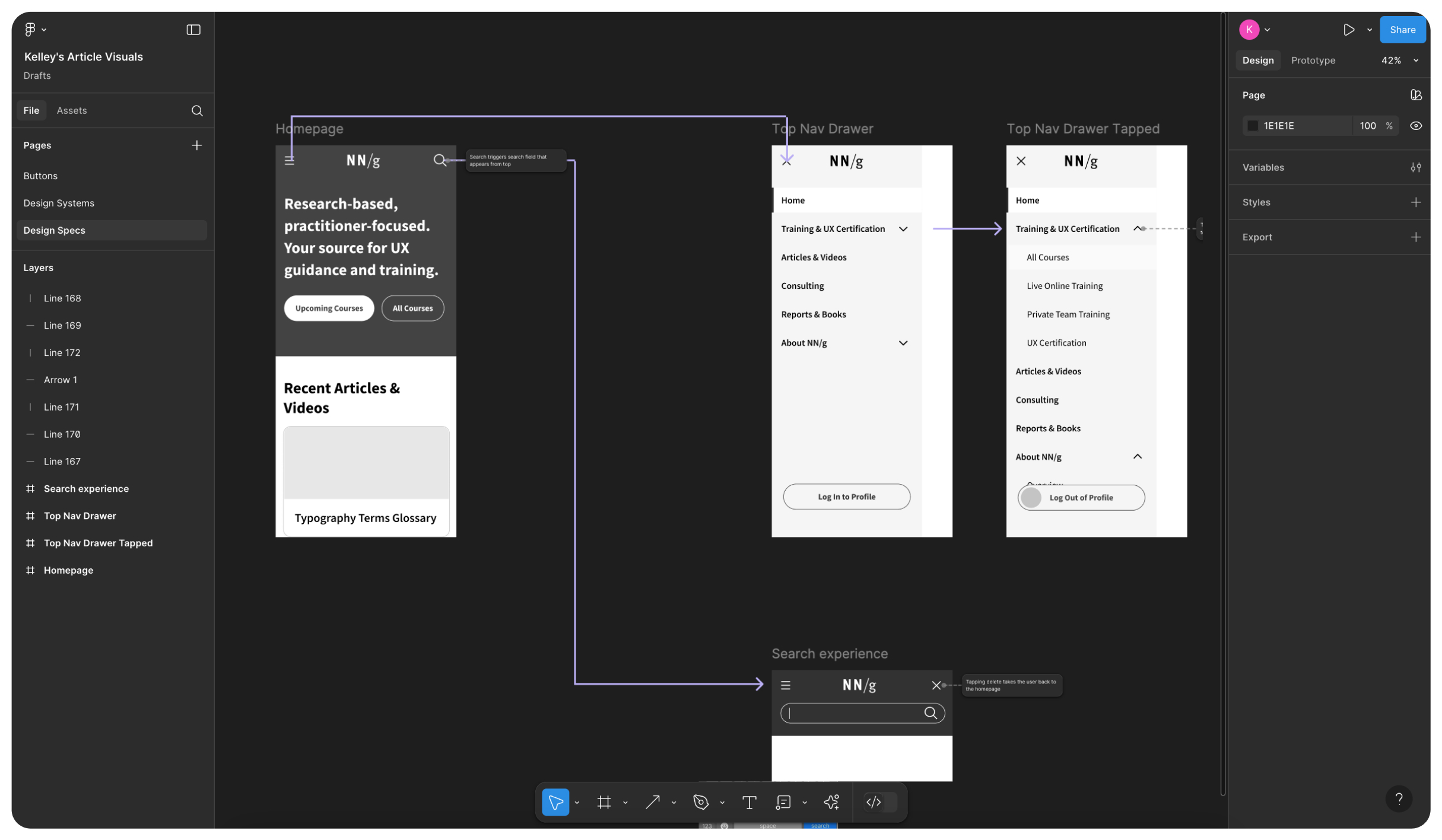This screenshot has width=1442, height=840.
Task: Click the Comment tool icon
Action: point(783,802)
